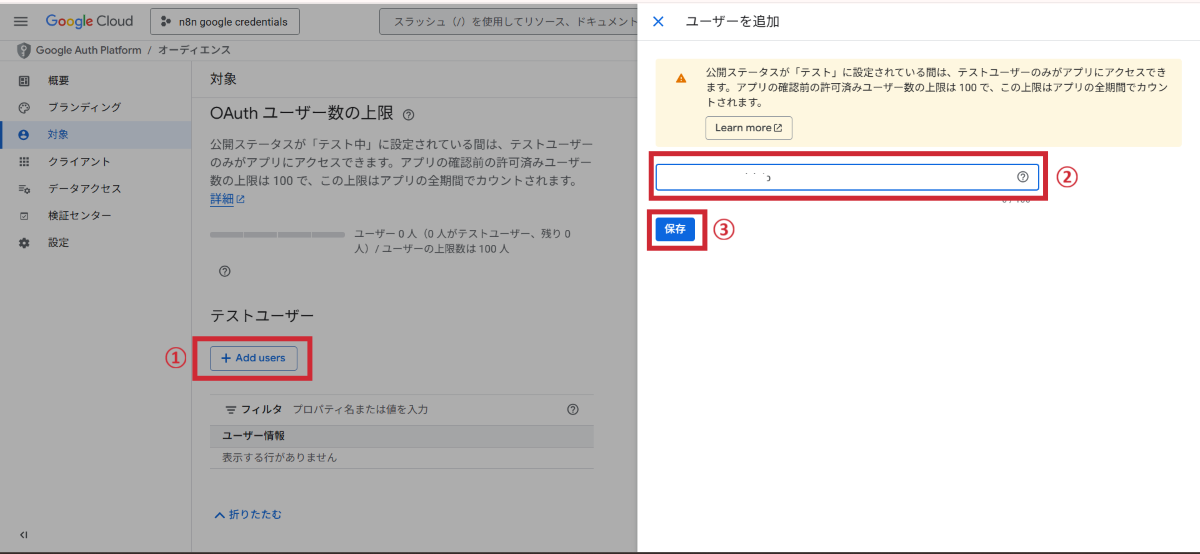Close the ユーザーを追加 panel
Viewport: 1200px width, 554px height.
pyautogui.click(x=658, y=21)
